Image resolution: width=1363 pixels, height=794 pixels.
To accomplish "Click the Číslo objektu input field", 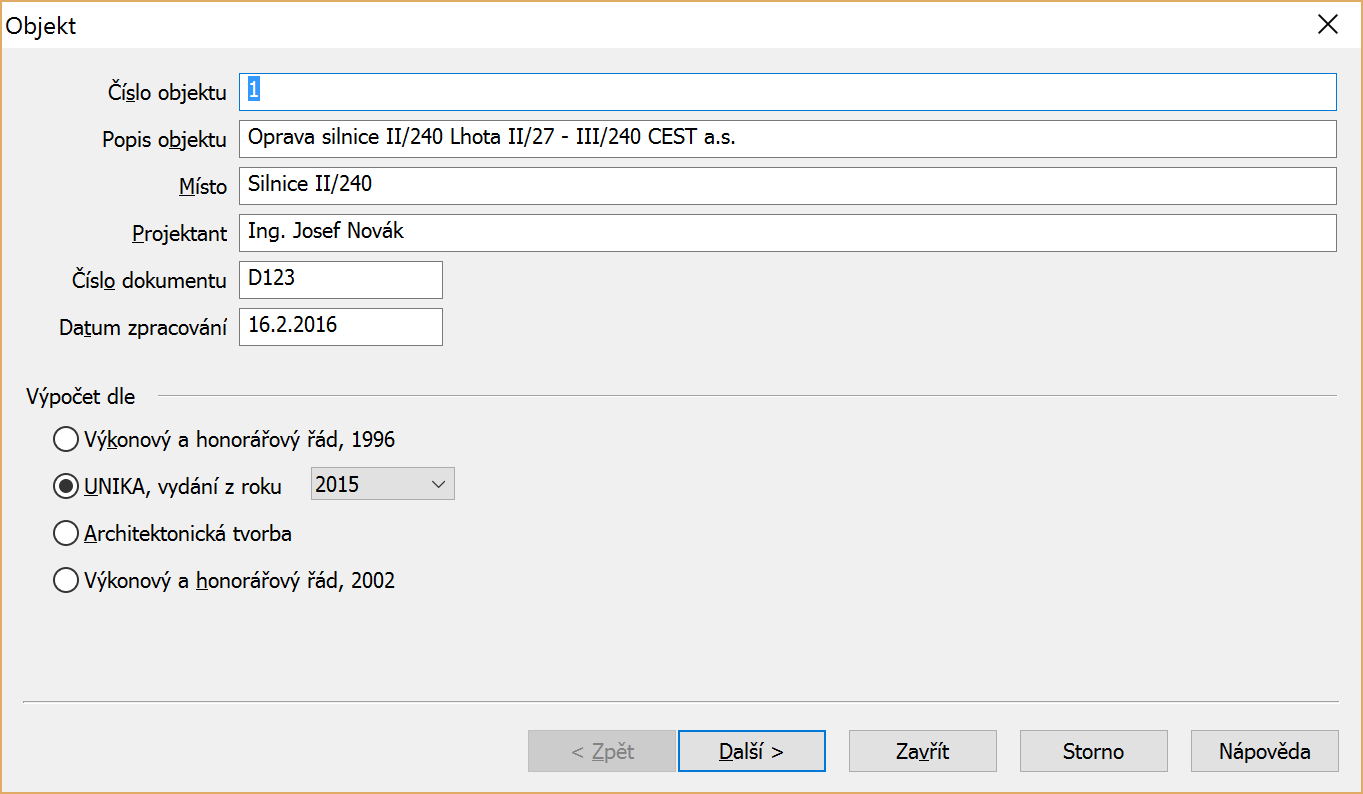I will (x=787, y=92).
